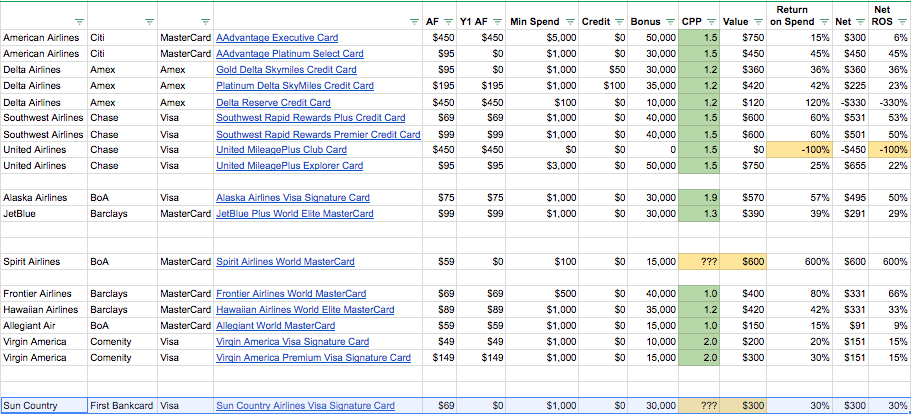Open AAdvantage Platinum Select Card link
Screen dimensions: 911x414
tap(290, 53)
